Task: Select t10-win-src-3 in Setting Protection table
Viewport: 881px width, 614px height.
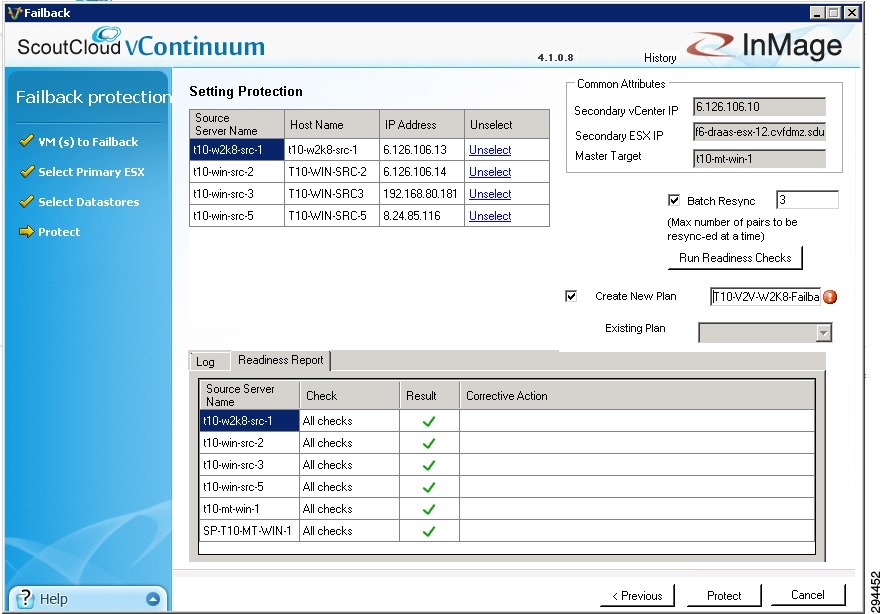Action: [x=237, y=194]
